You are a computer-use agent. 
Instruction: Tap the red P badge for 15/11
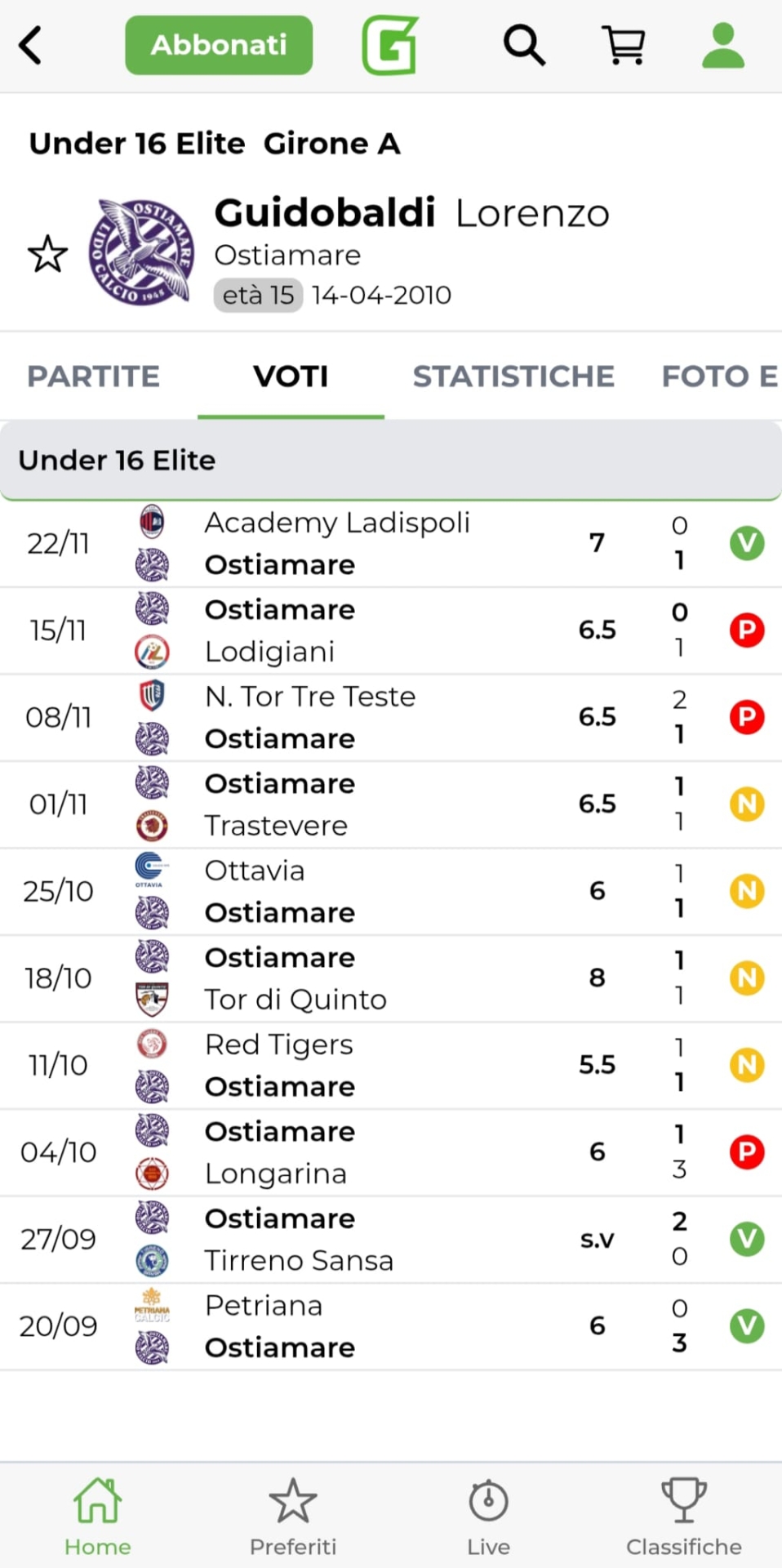(x=746, y=630)
